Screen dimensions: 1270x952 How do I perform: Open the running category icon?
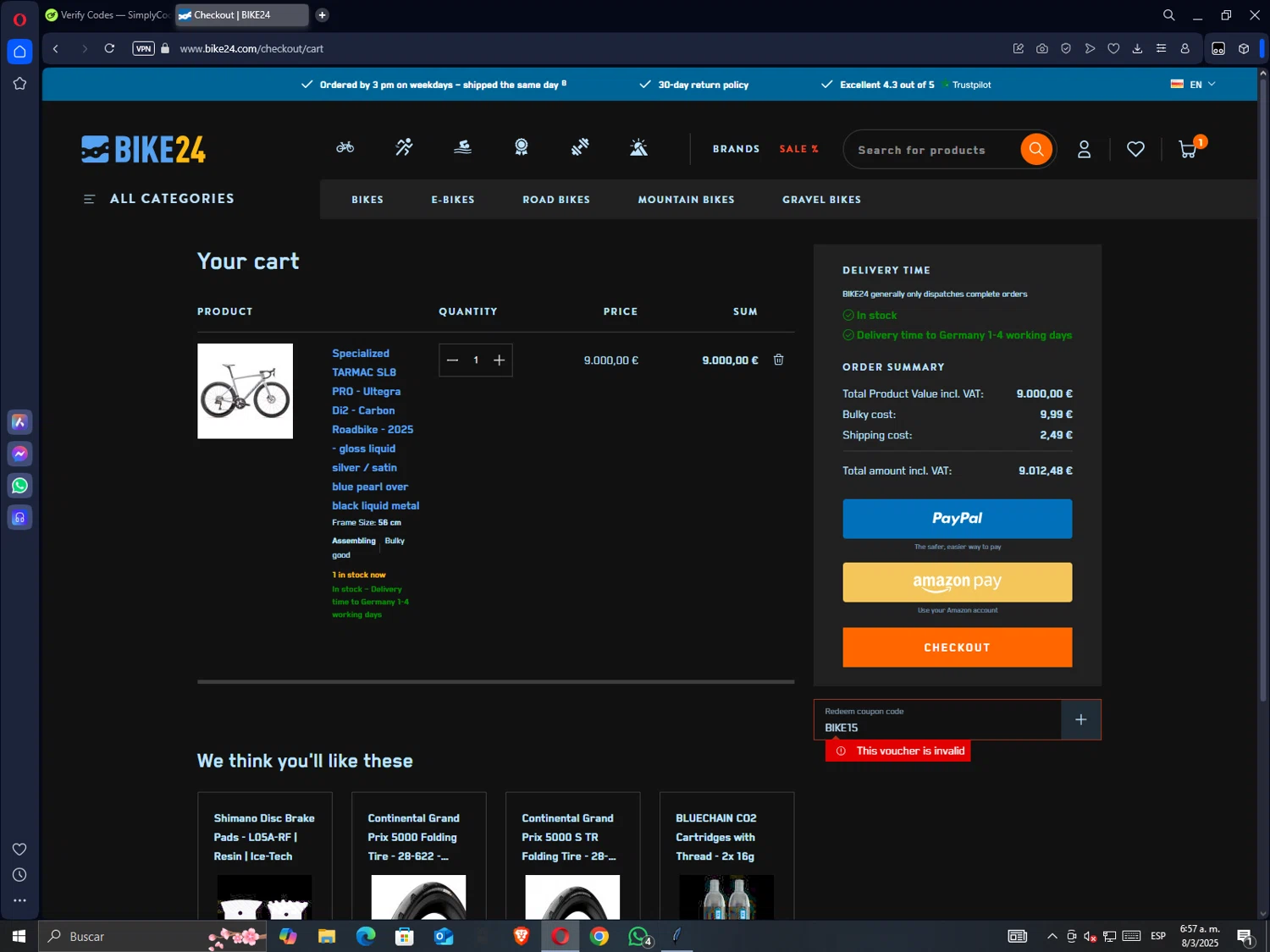(404, 148)
